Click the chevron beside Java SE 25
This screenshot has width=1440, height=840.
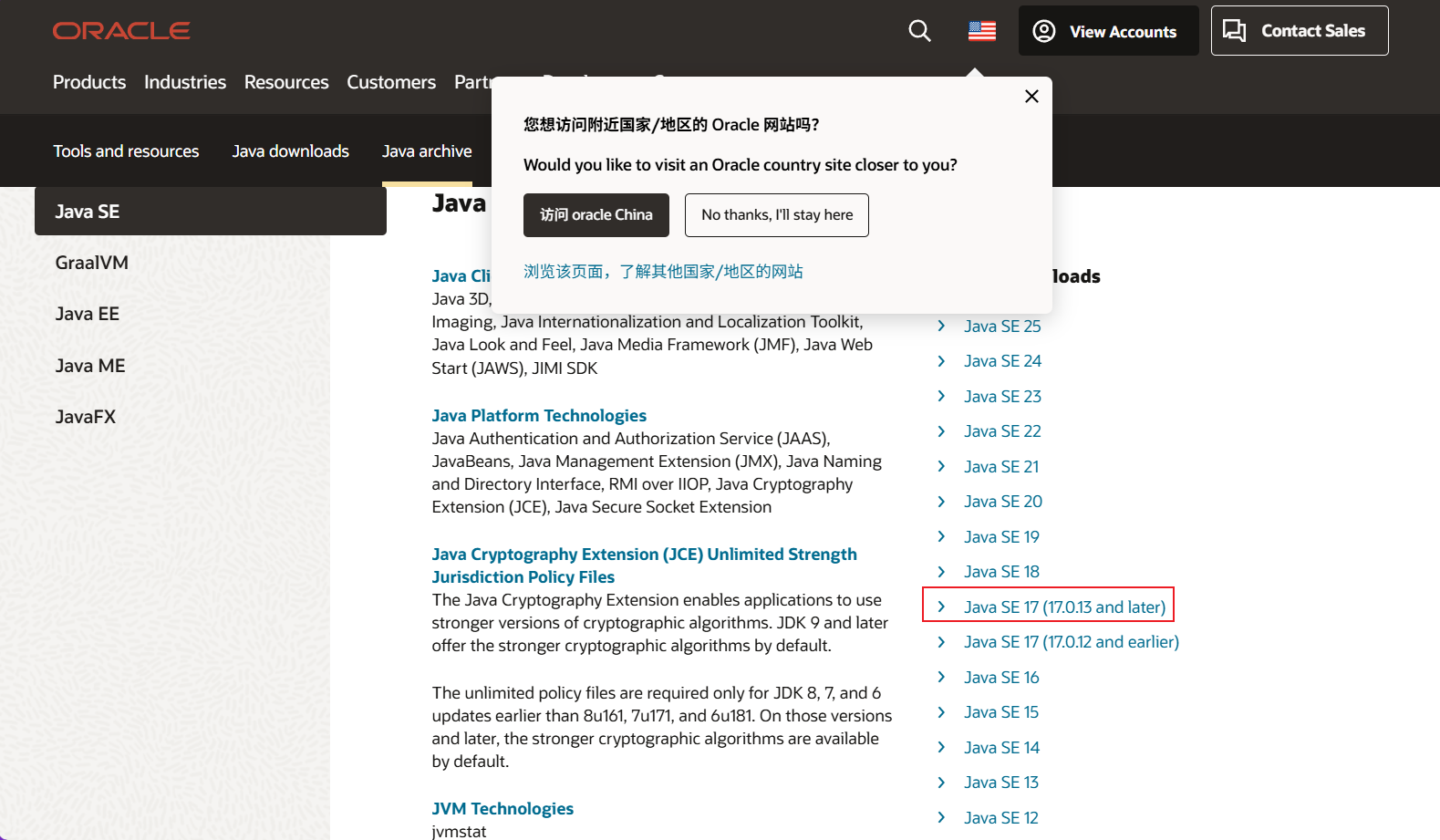[941, 326]
